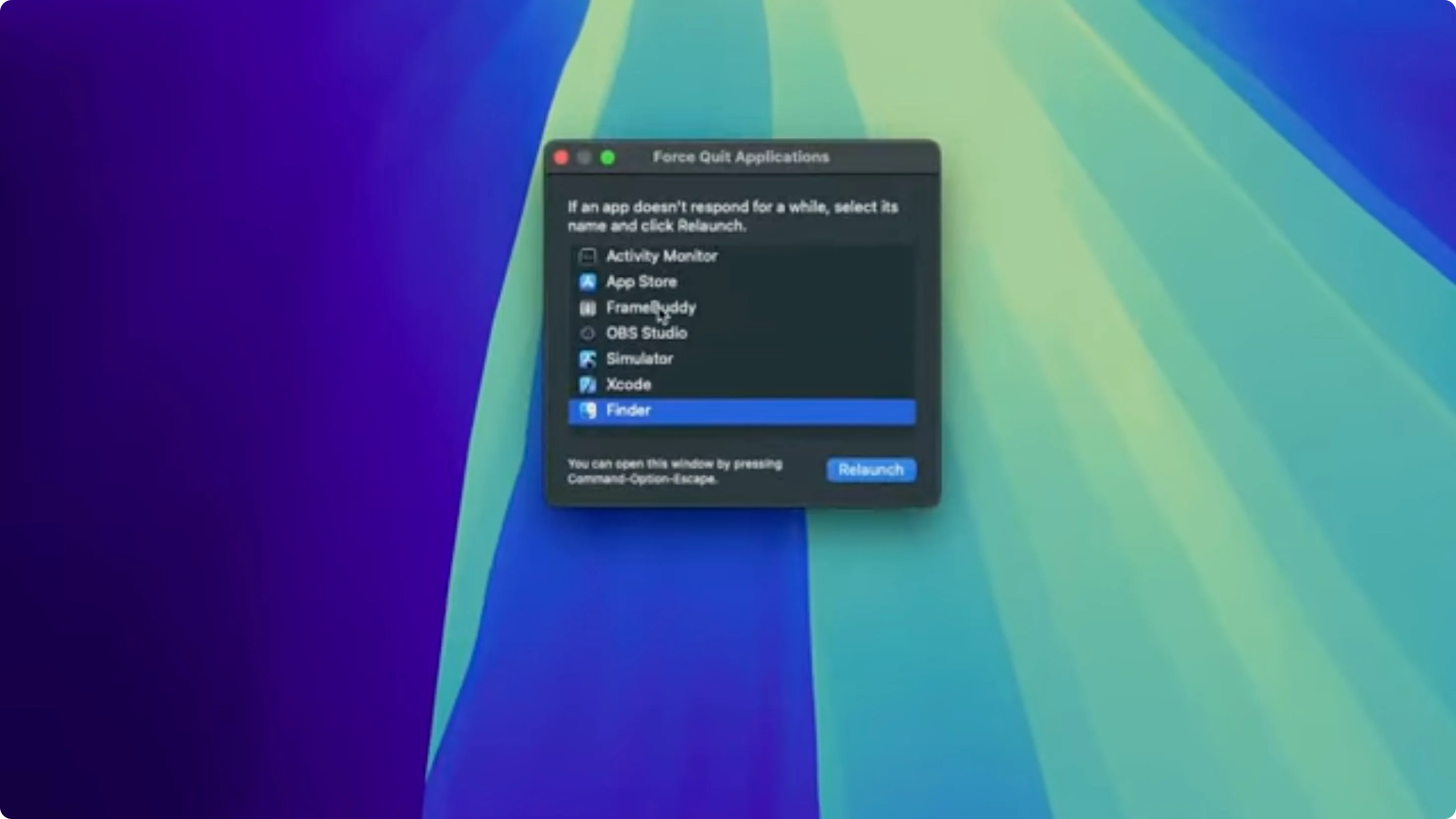The height and width of the screenshot is (819, 1456).
Task: Click the FrameBuddy app icon
Action: (x=588, y=307)
